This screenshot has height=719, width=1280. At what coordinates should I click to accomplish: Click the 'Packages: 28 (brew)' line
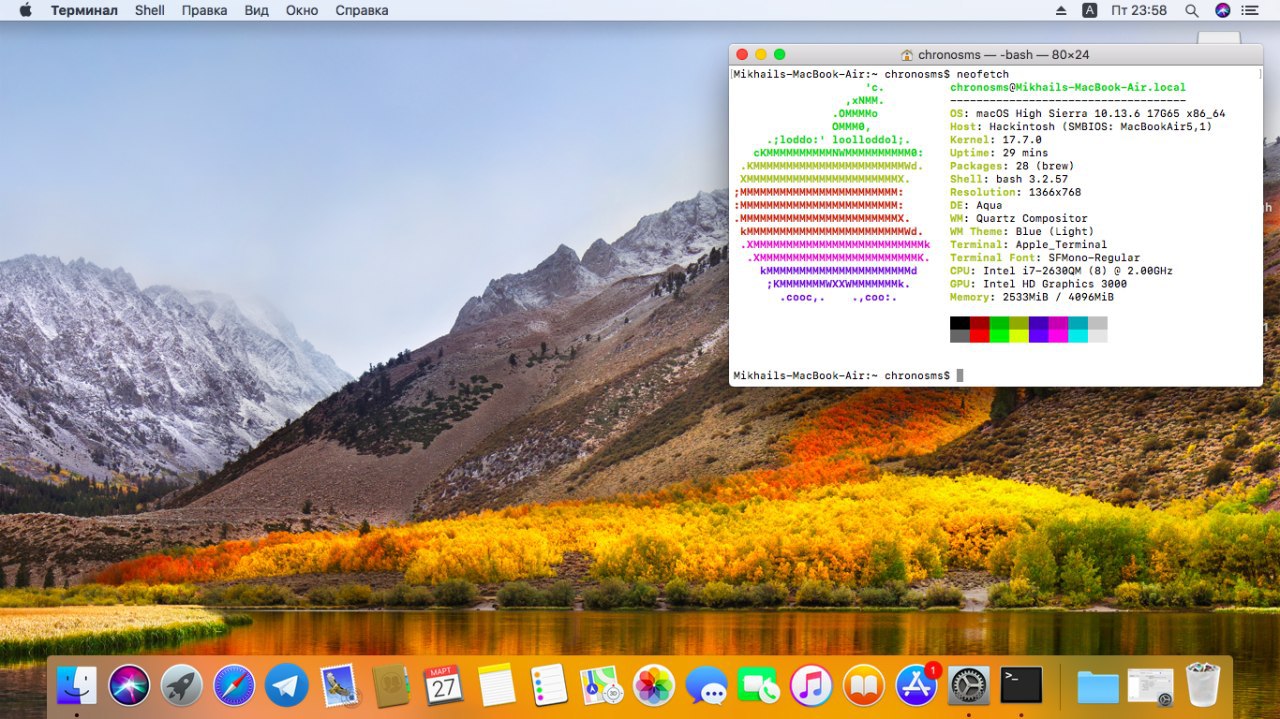[1012, 166]
